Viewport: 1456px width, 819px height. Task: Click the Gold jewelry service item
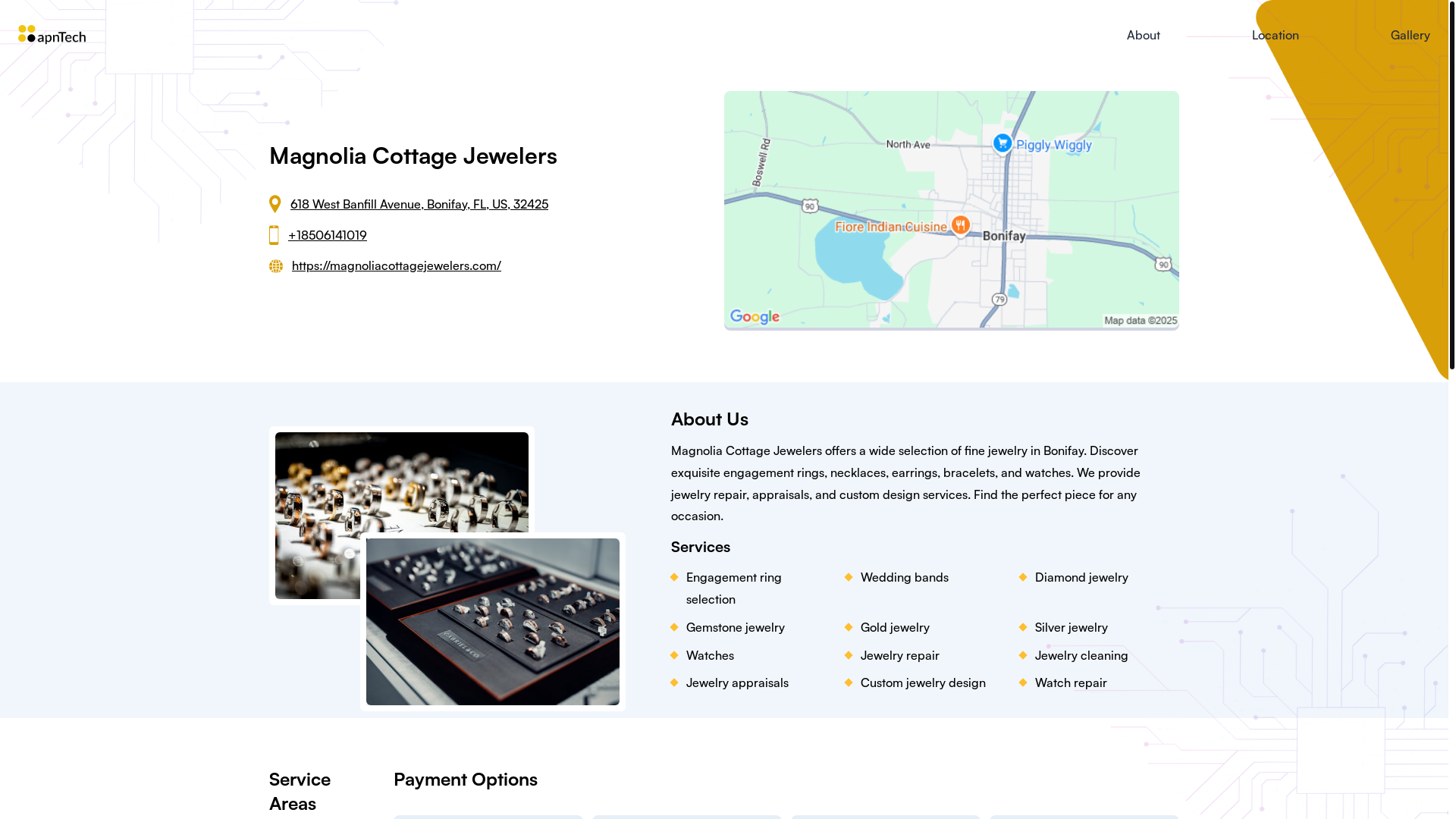point(895,627)
